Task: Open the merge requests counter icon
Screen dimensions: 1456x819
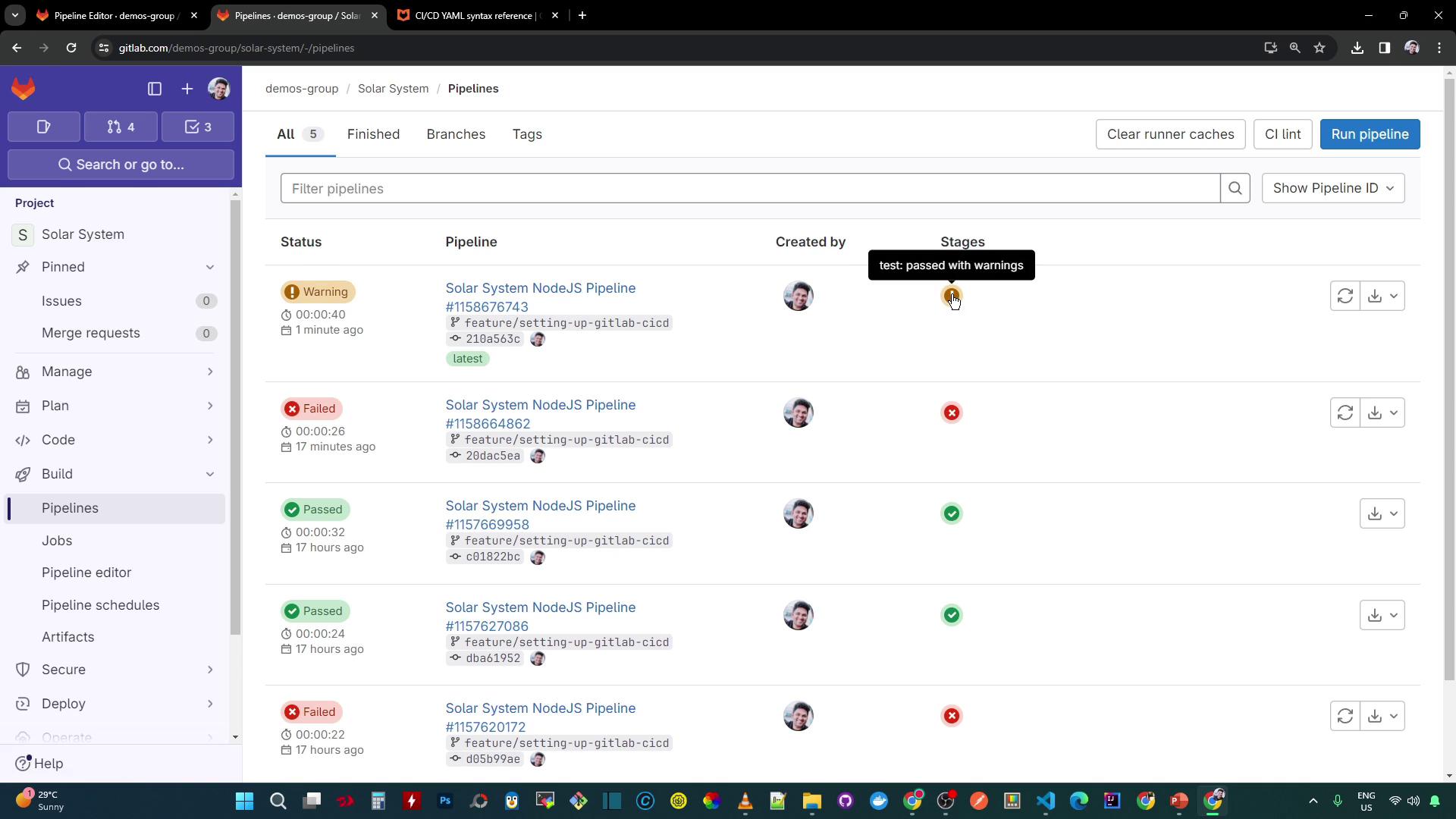Action: [x=121, y=127]
